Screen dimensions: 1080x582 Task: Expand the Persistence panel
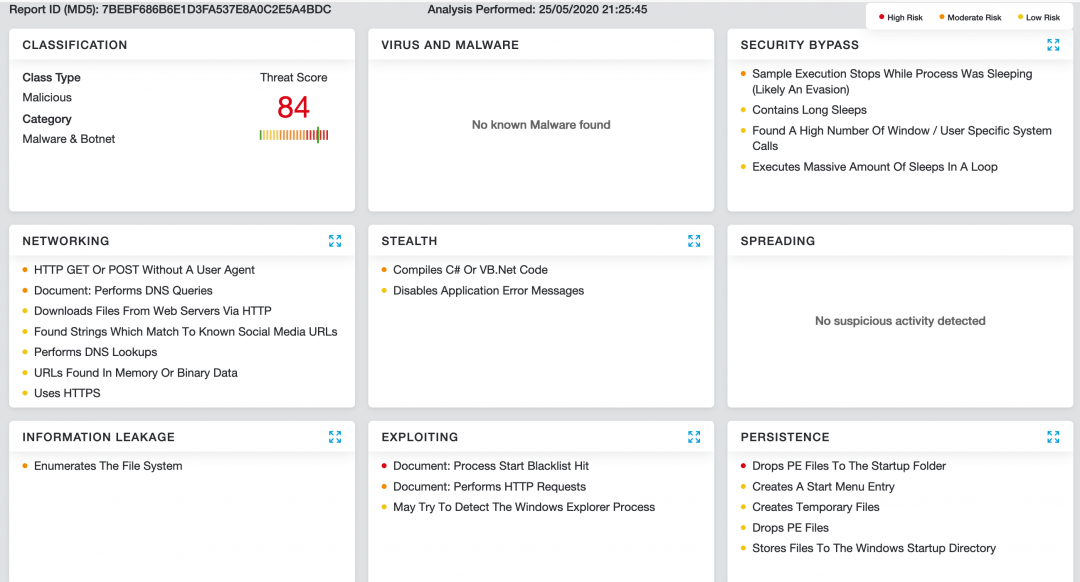click(1053, 437)
